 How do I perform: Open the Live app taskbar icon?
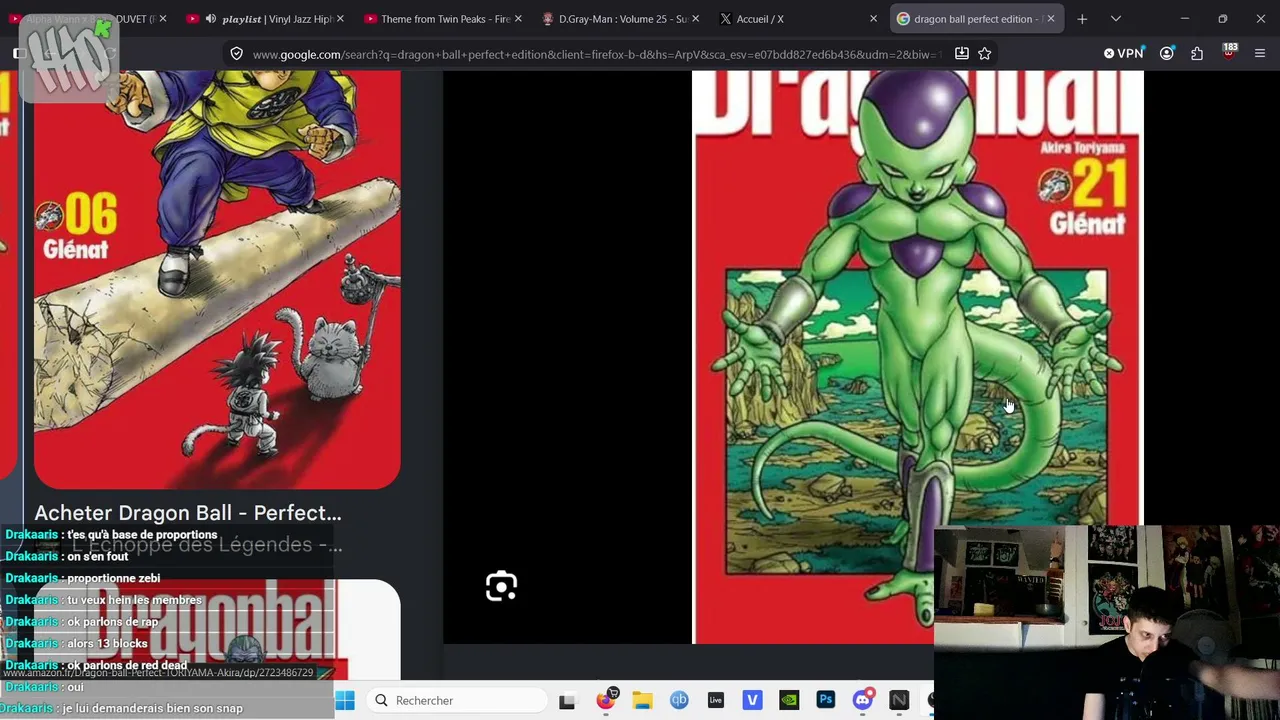tap(715, 700)
